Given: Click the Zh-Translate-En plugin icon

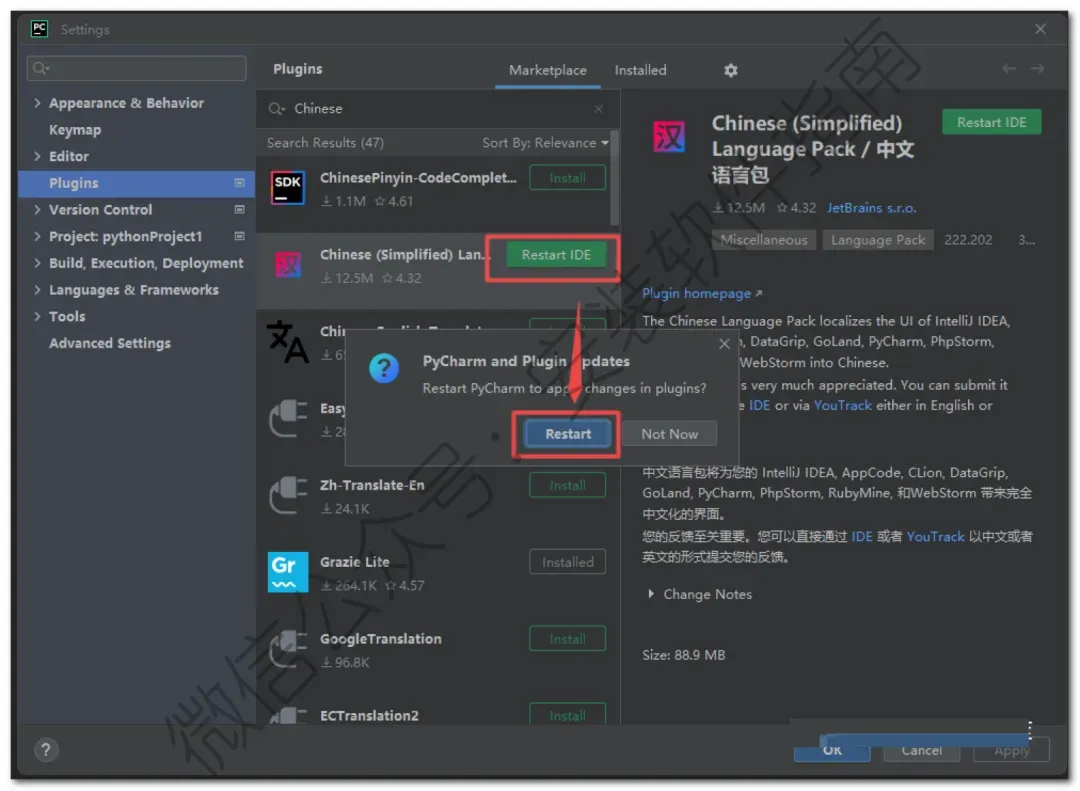Looking at the screenshot, I should pos(287,495).
